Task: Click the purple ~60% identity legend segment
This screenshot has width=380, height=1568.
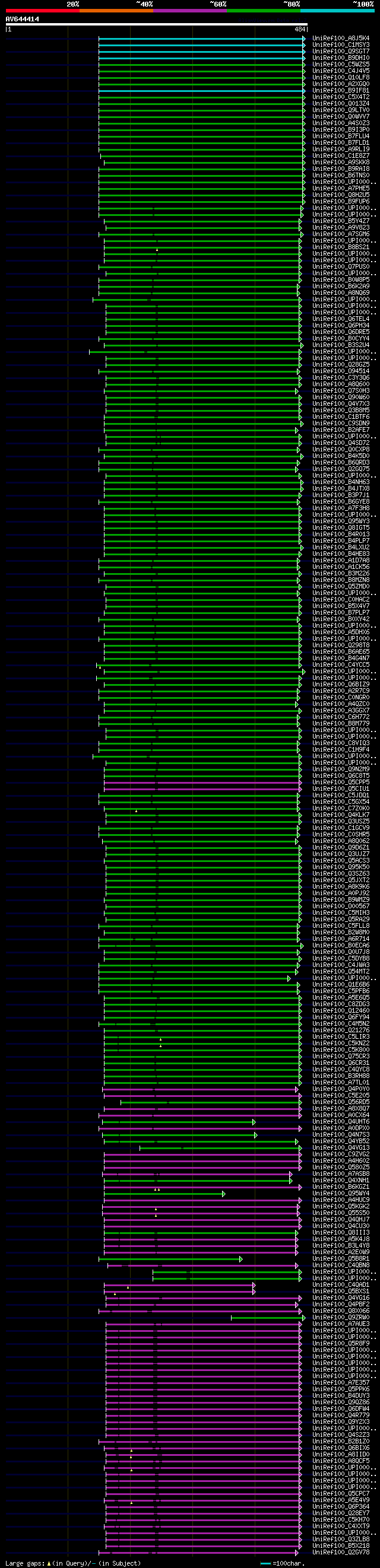Action: tap(190, 10)
